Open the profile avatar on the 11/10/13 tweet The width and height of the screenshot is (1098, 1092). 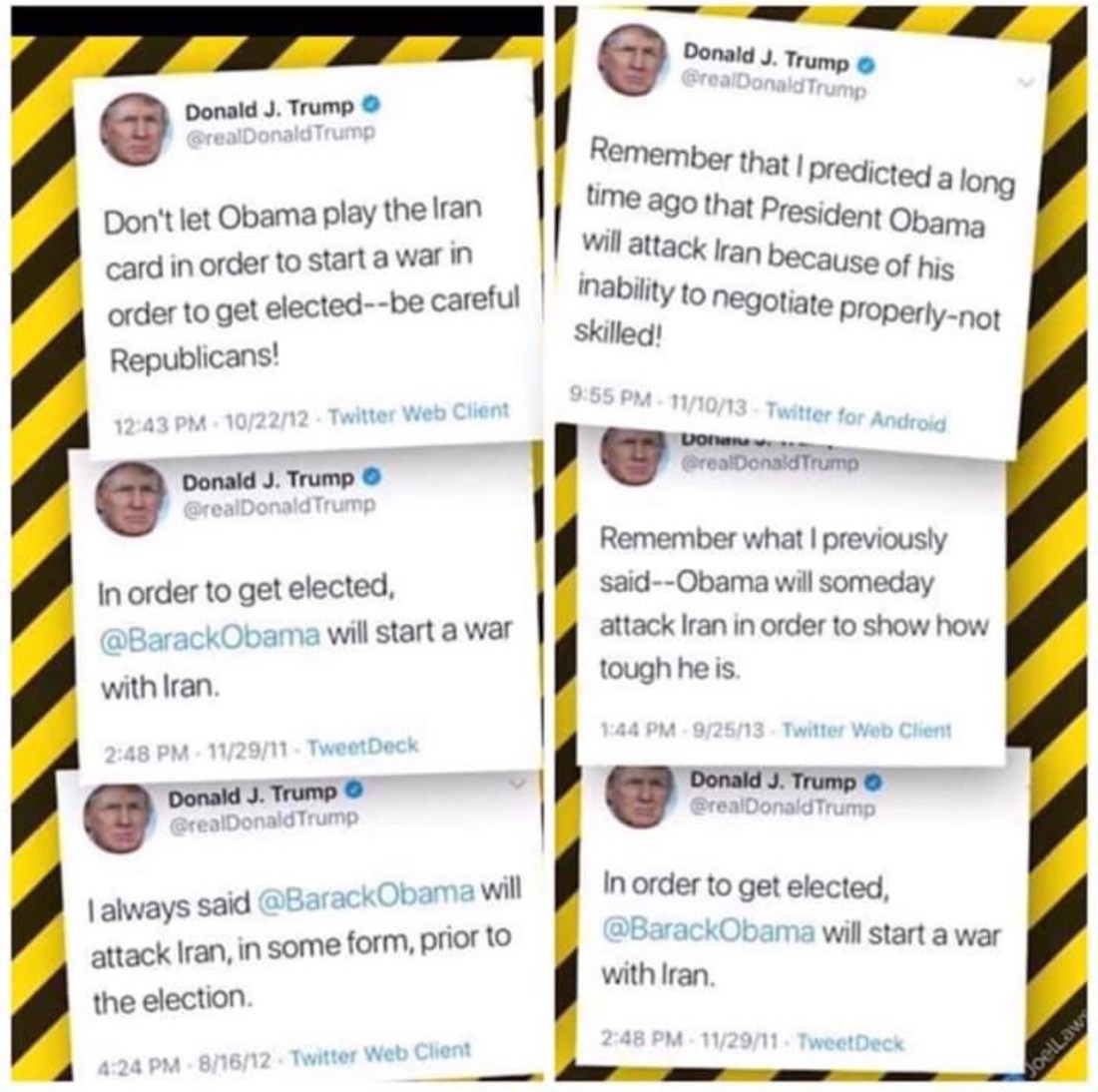tap(632, 60)
